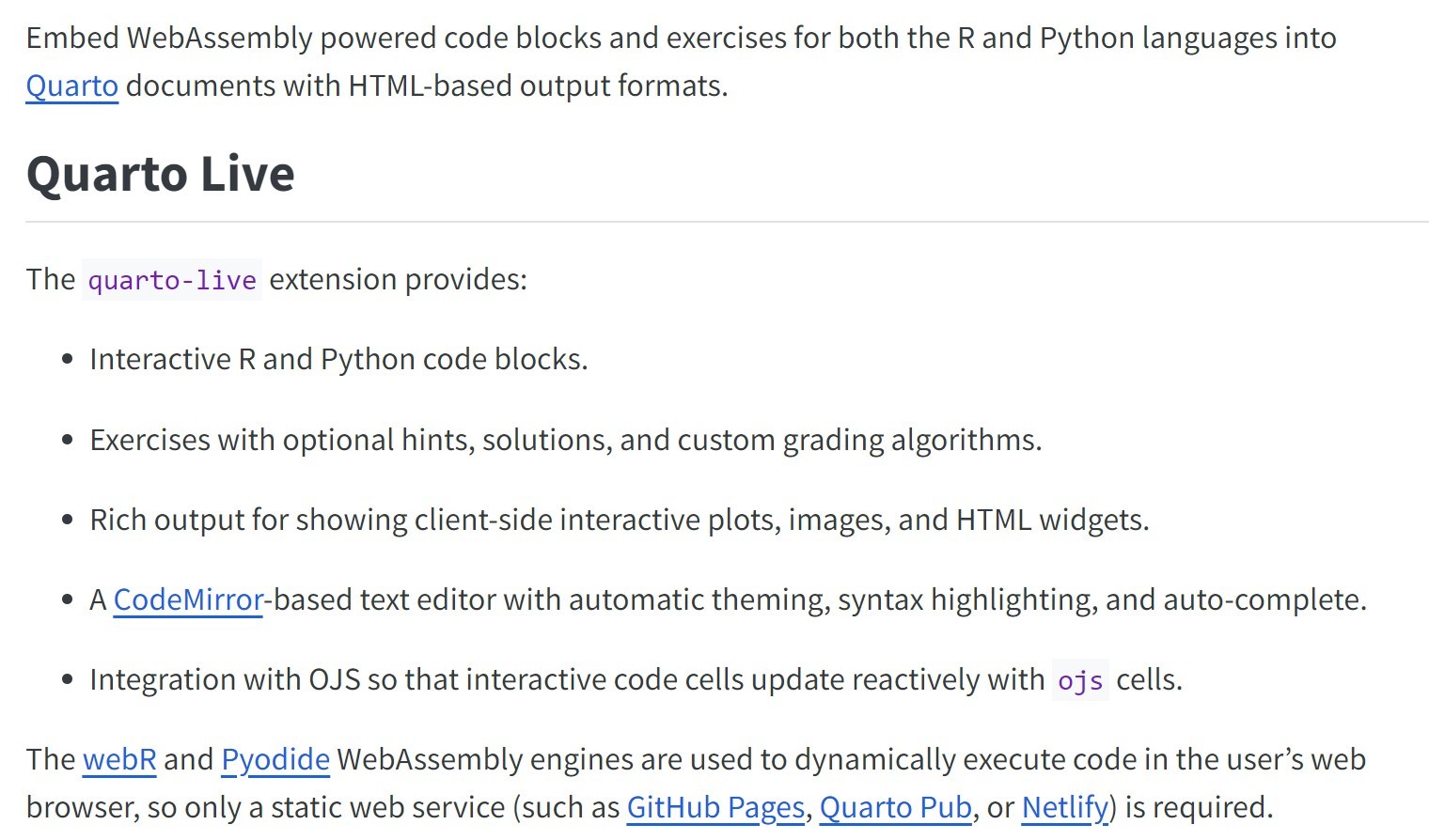Viewport: 1429px width, 840px height.
Task: Click the ojs inline code snippet
Action: [1079, 680]
